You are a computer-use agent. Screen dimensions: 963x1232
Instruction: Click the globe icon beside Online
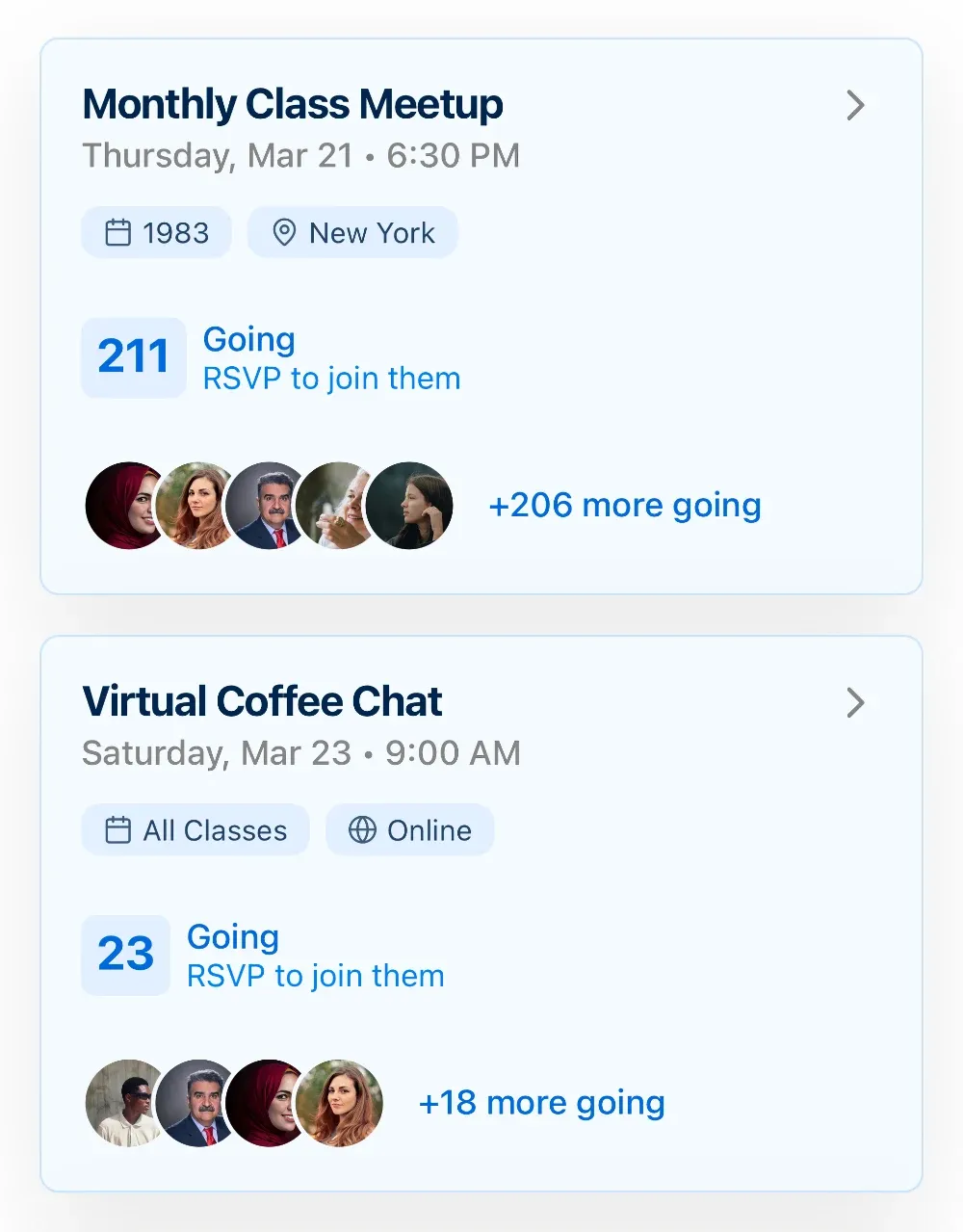[363, 829]
